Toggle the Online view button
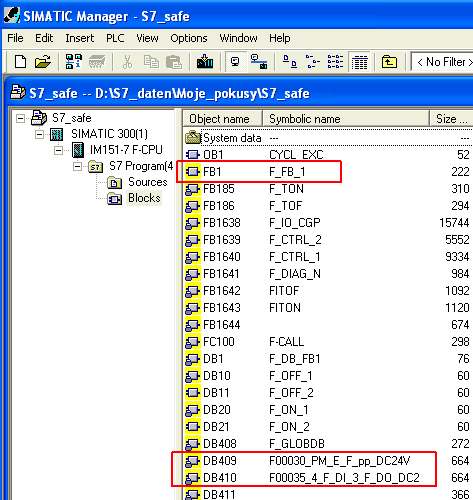473x500 pixels. pyautogui.click(x=259, y=62)
